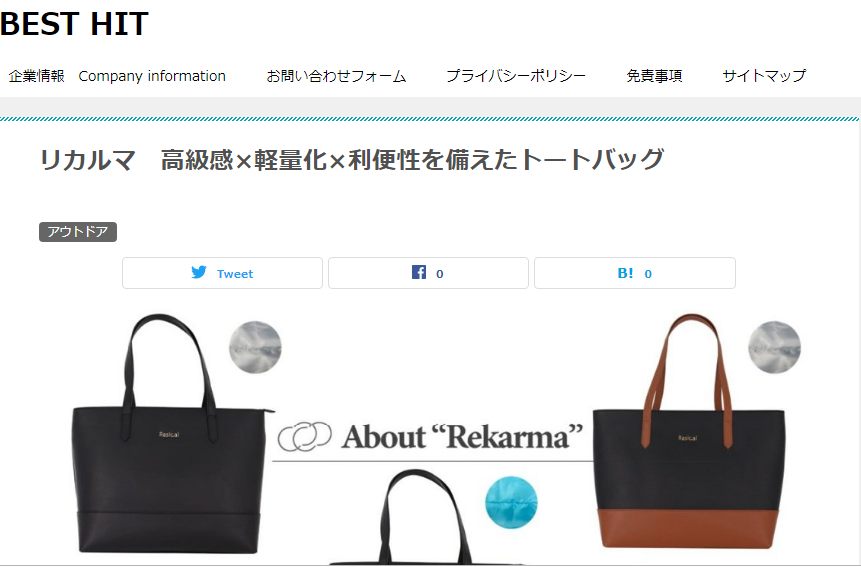This screenshot has width=861, height=567.
Task: Click the Twitter bird icon
Action: (x=199, y=272)
